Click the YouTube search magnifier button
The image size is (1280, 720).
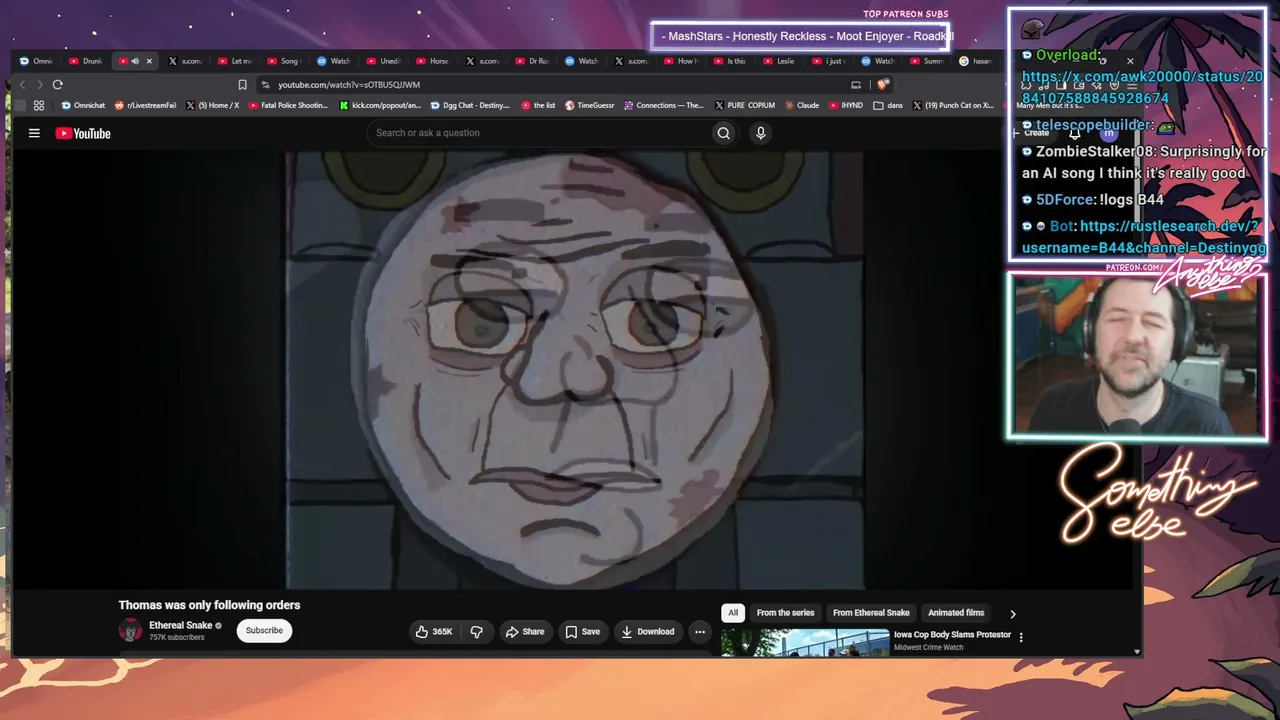pos(723,133)
